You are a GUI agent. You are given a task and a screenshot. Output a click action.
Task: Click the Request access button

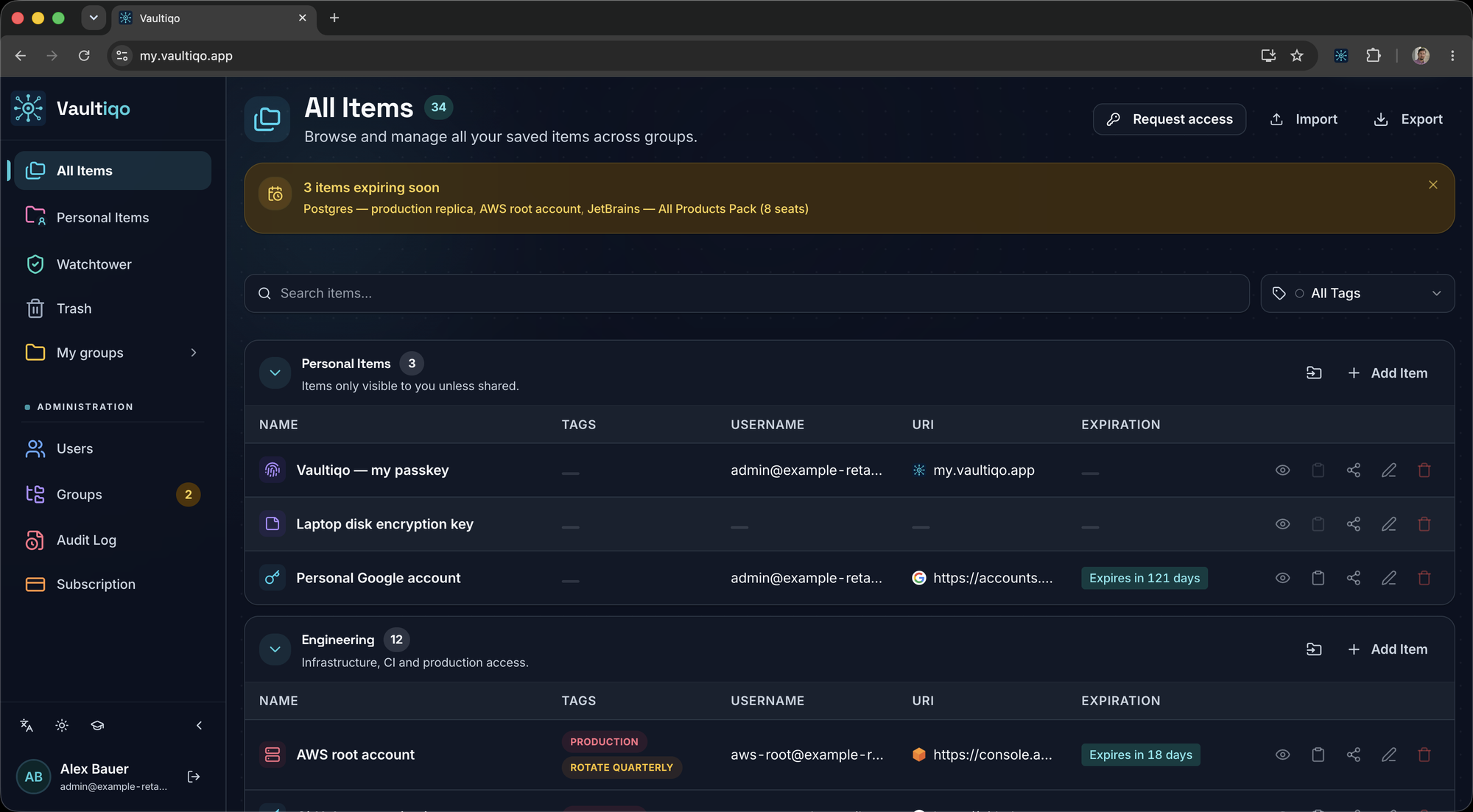1170,119
